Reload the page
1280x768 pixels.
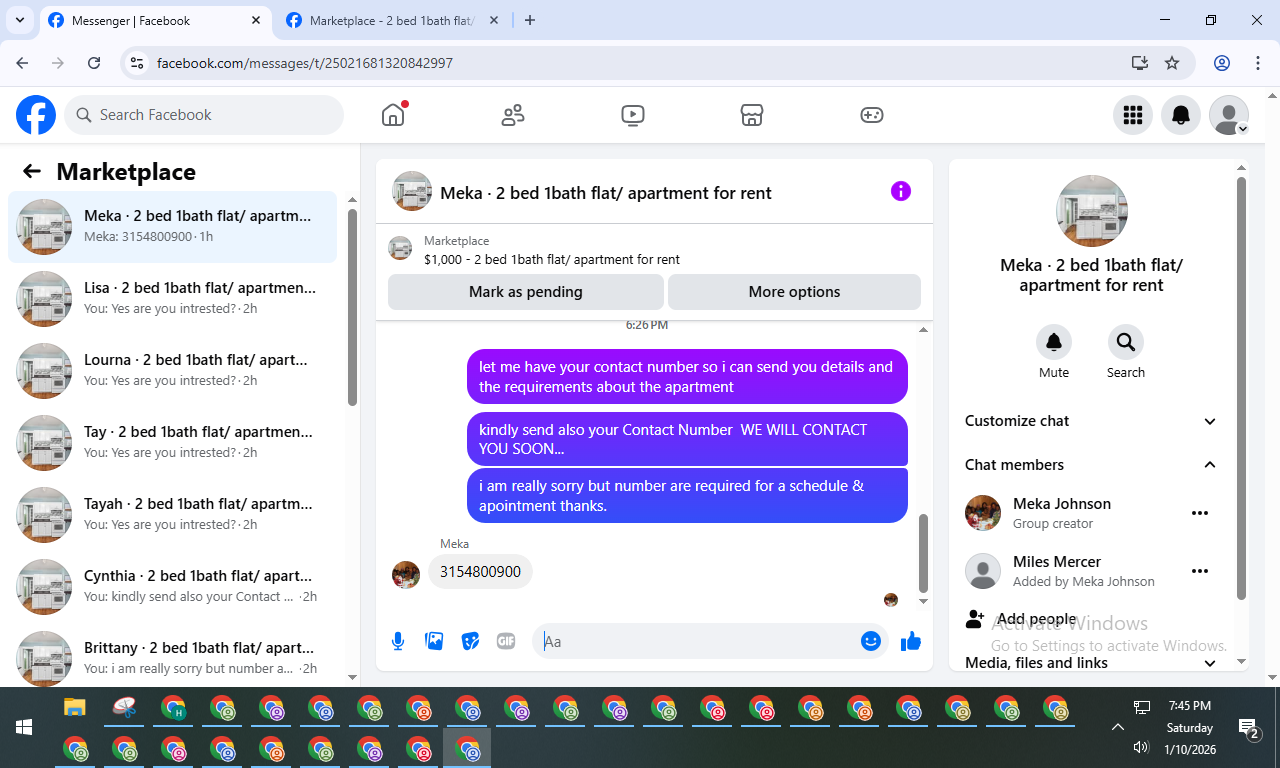point(94,63)
